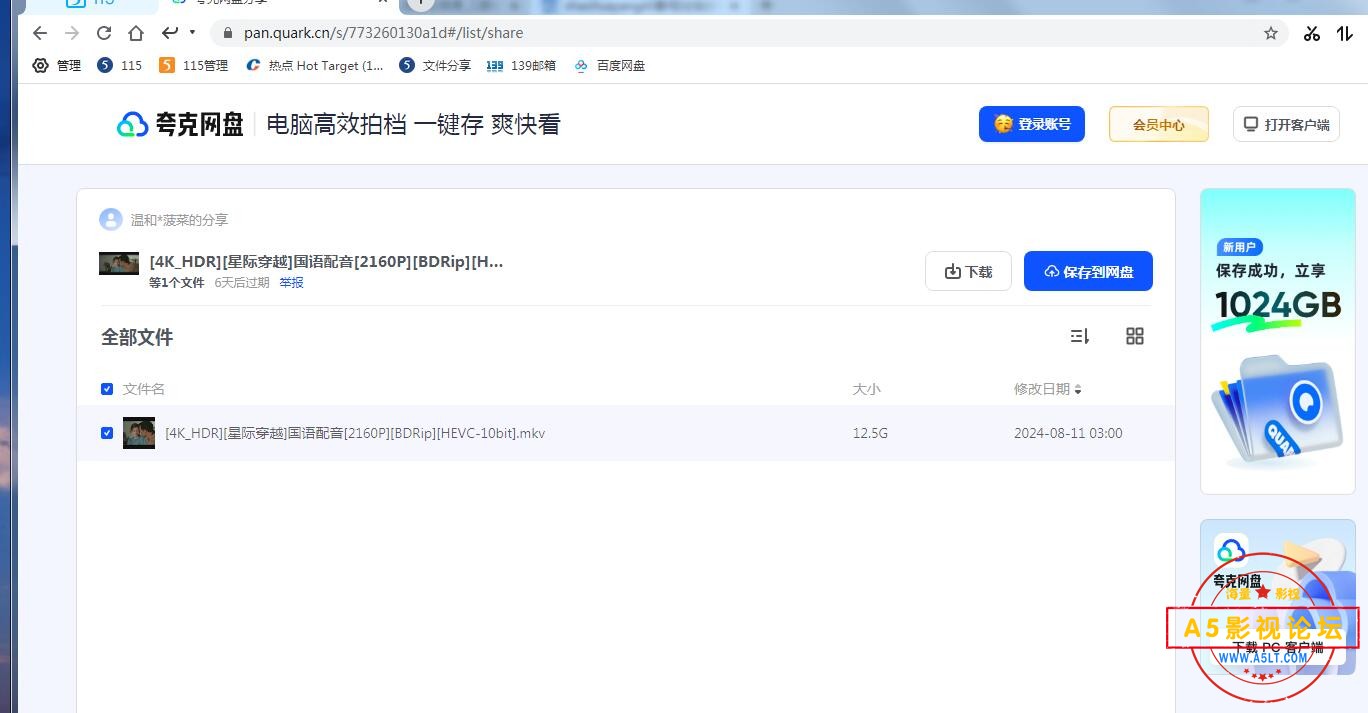Open the 115 bookmark
Screen dimensions: 1368x713
120,65
